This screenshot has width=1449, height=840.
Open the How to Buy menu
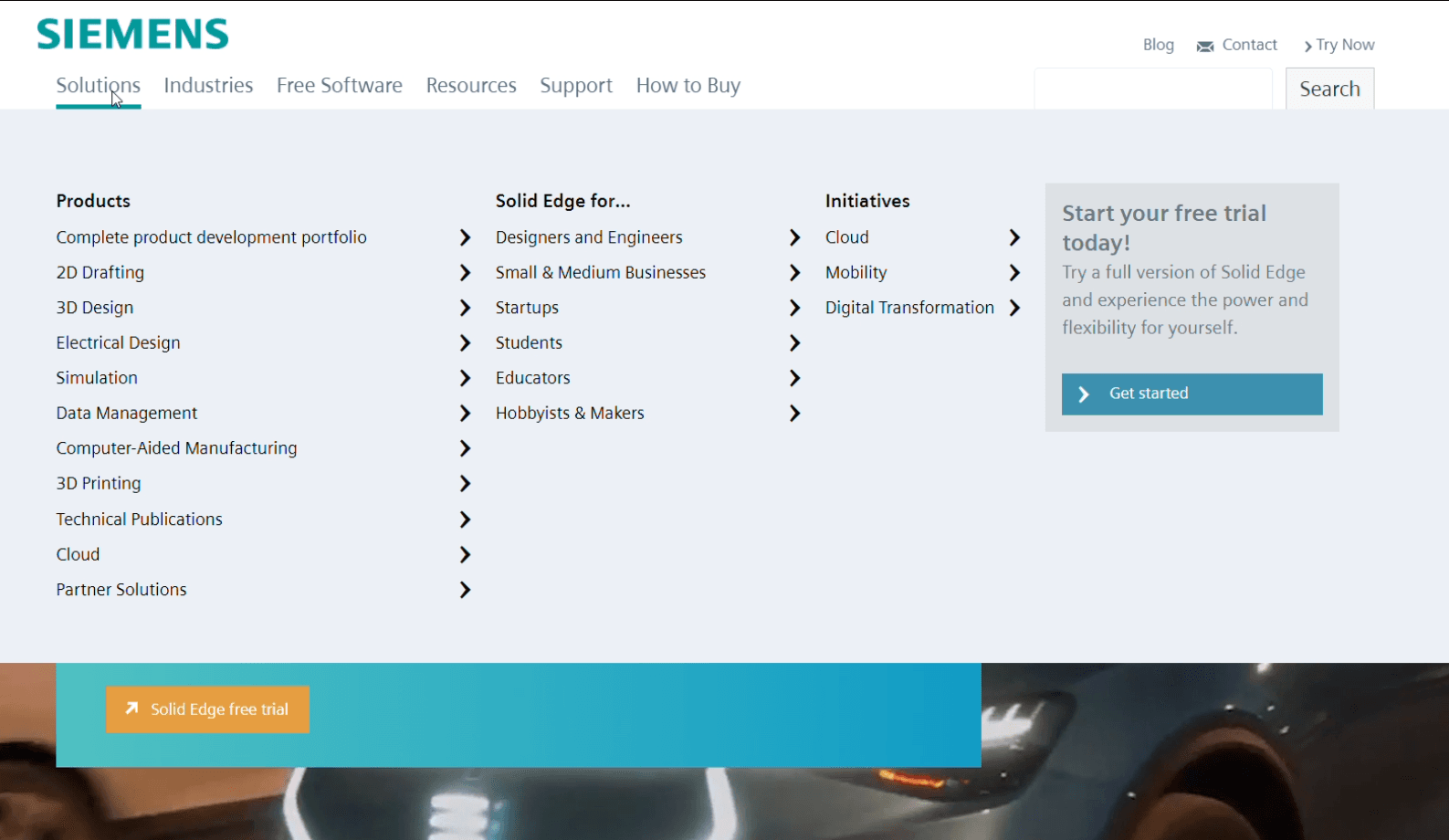(x=688, y=86)
